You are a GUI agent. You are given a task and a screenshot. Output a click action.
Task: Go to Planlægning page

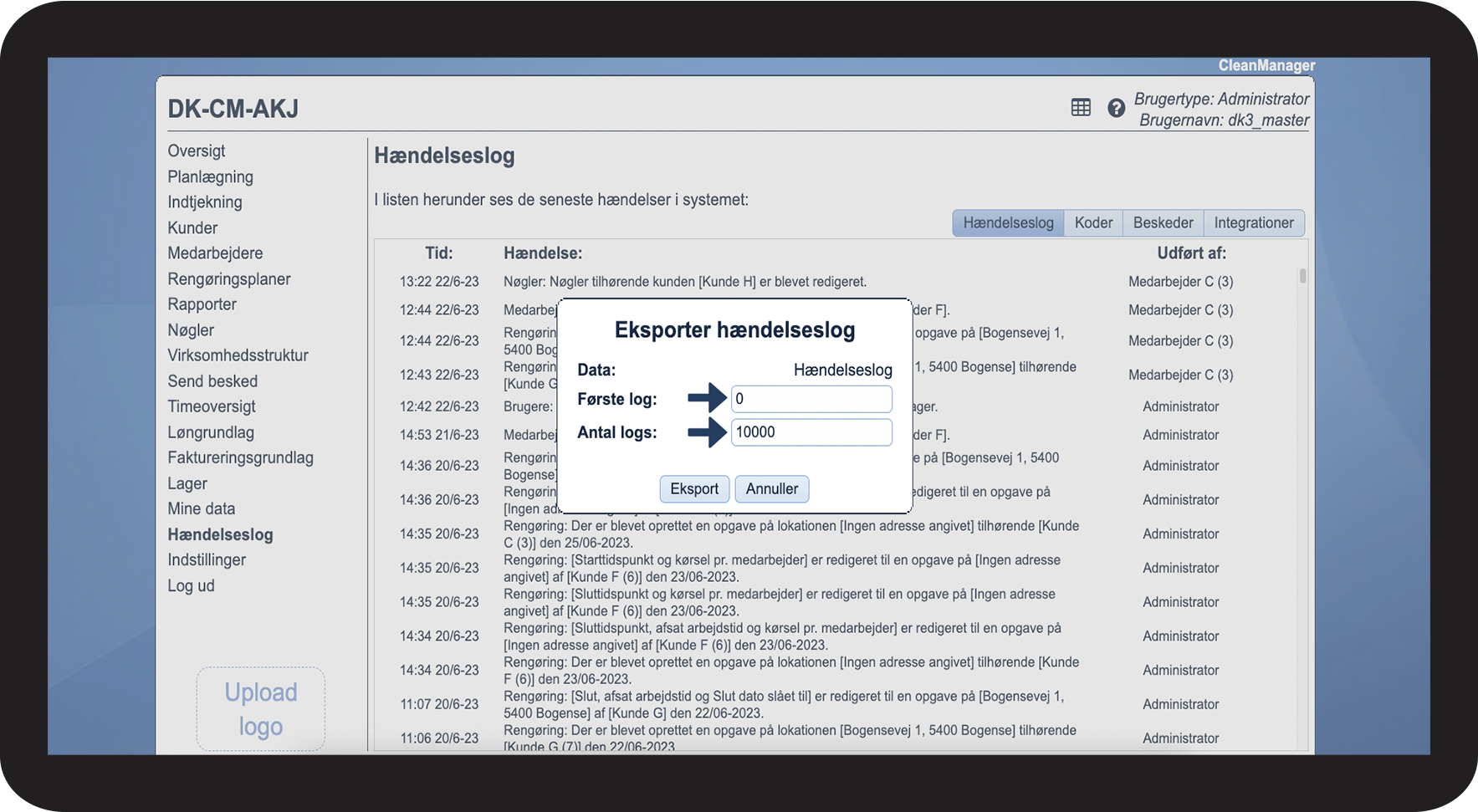click(210, 176)
